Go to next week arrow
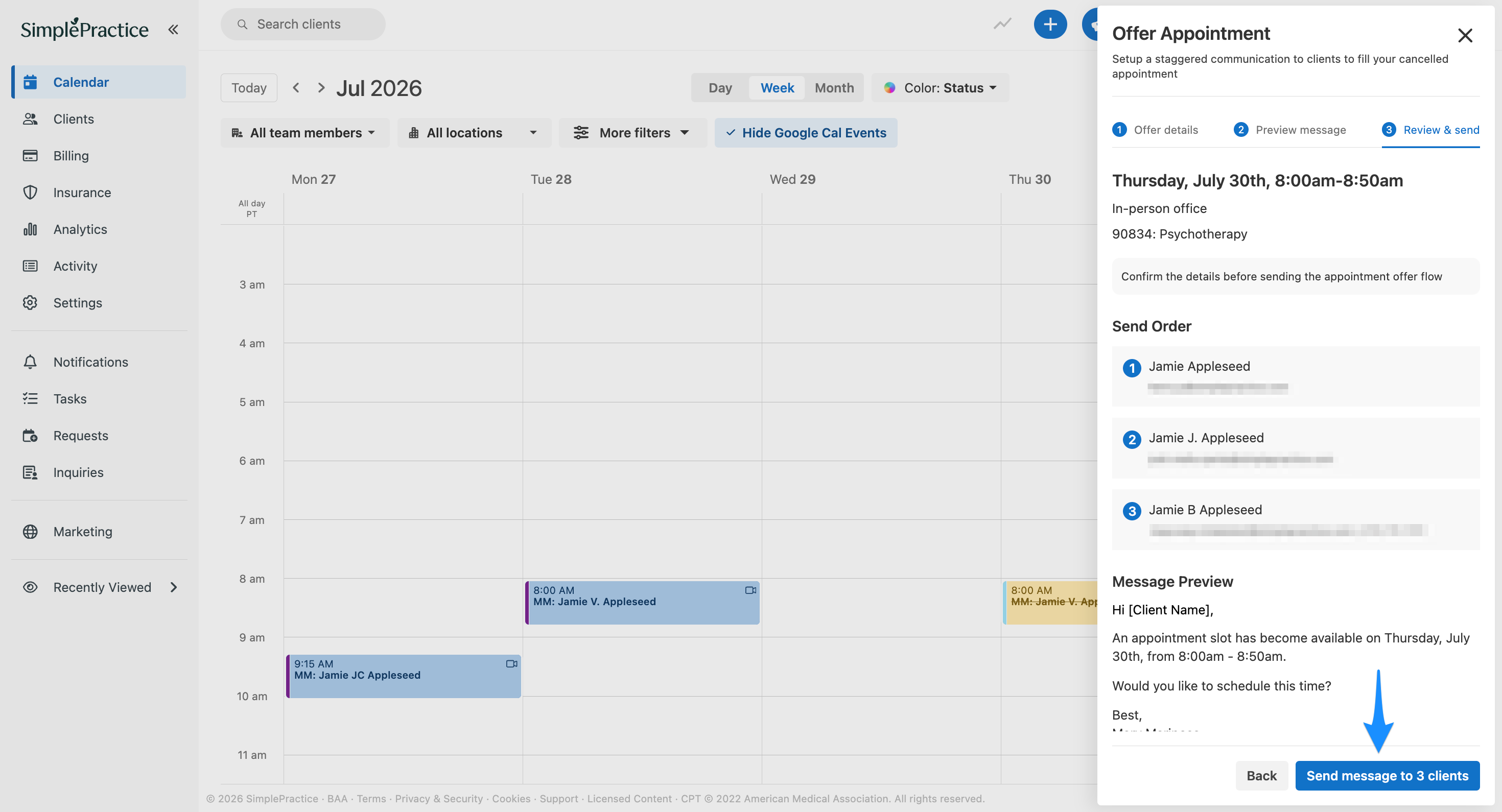1502x812 pixels. tap(321, 87)
